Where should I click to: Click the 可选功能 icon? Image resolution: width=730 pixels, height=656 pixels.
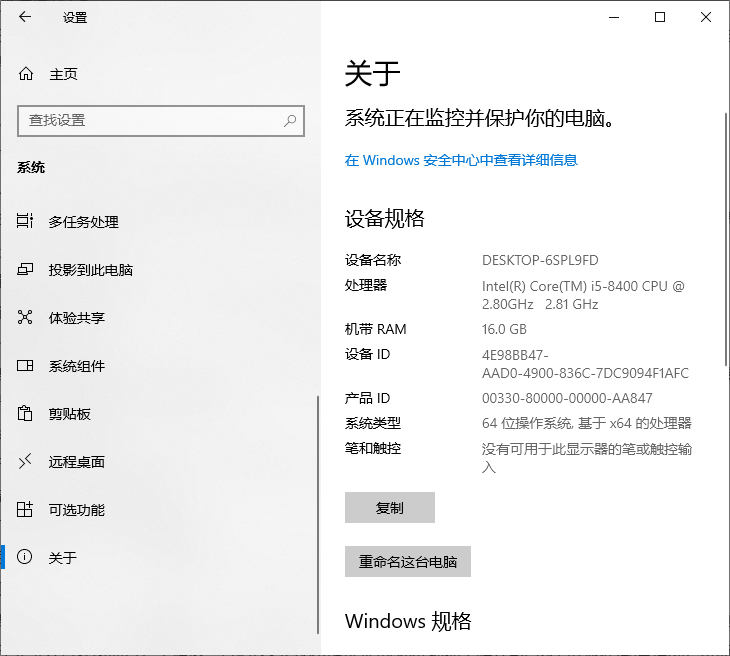point(26,510)
